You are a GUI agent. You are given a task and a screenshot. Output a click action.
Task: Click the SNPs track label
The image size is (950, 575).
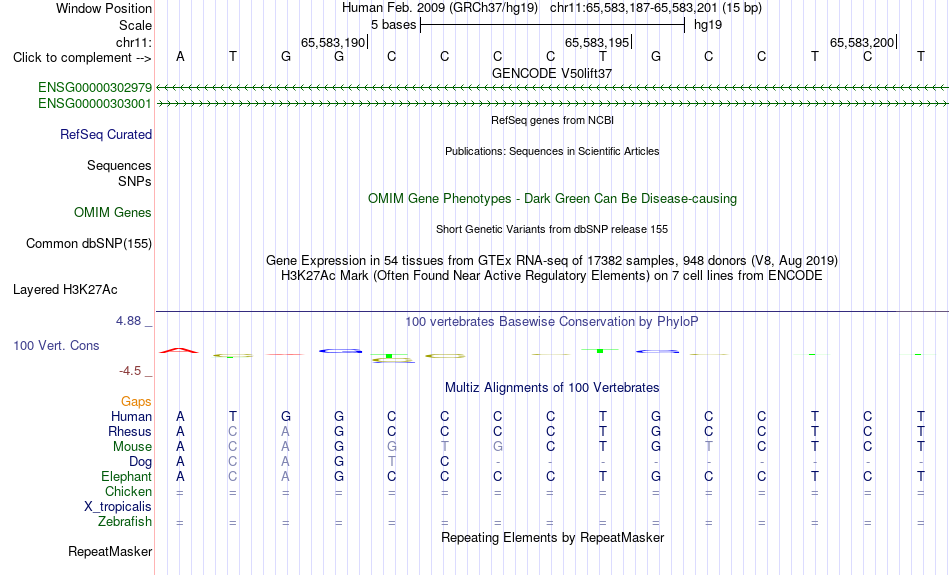(x=135, y=181)
